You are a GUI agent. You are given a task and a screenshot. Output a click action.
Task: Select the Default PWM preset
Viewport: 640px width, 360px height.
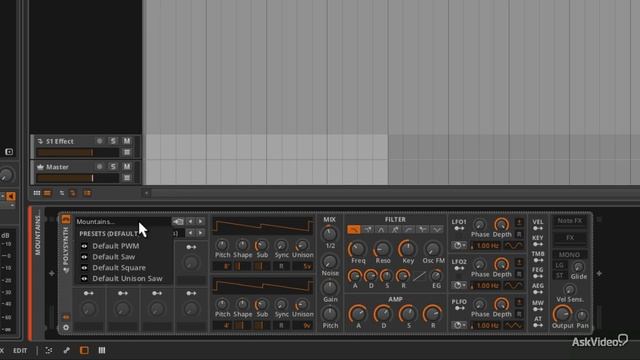(x=116, y=246)
